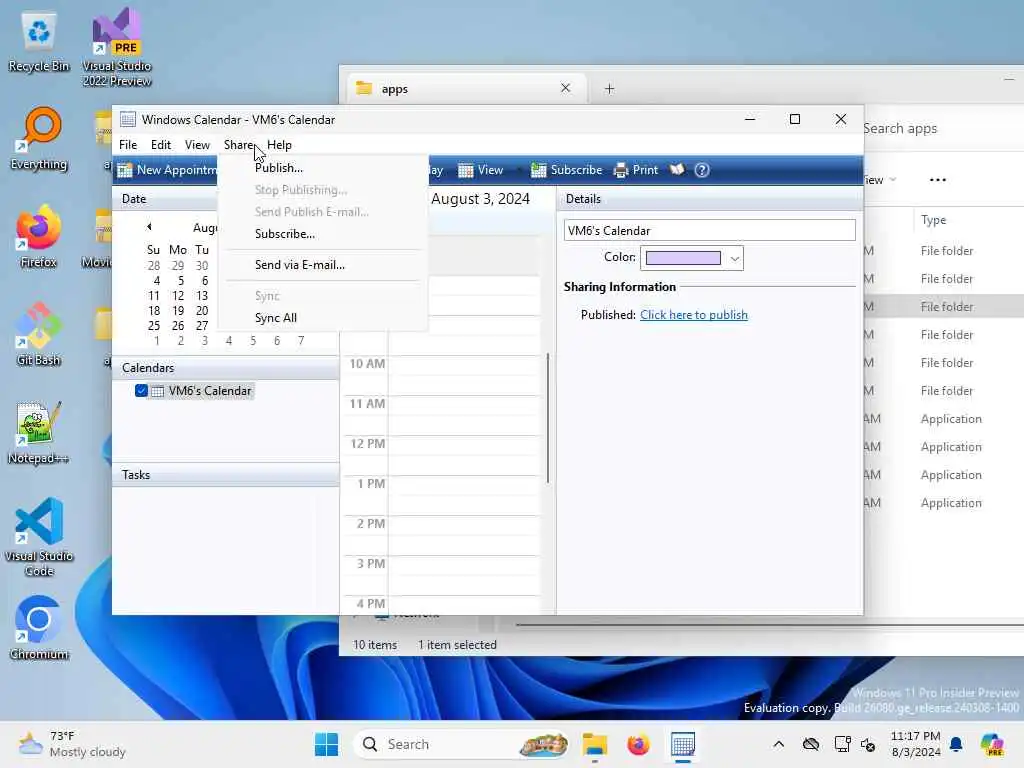
Task: Open the Recycle Bin desktop icon
Action: [39, 42]
